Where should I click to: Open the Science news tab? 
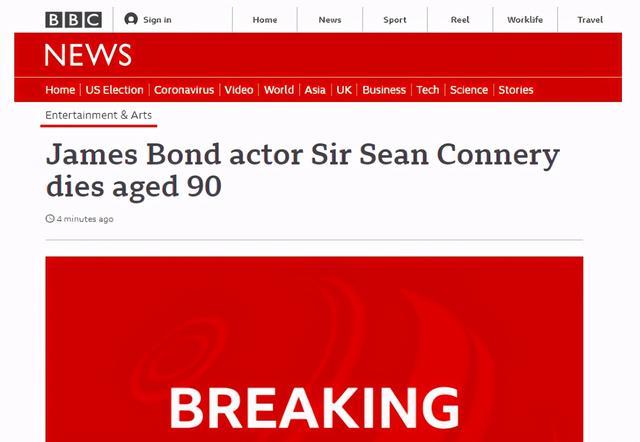(x=469, y=90)
